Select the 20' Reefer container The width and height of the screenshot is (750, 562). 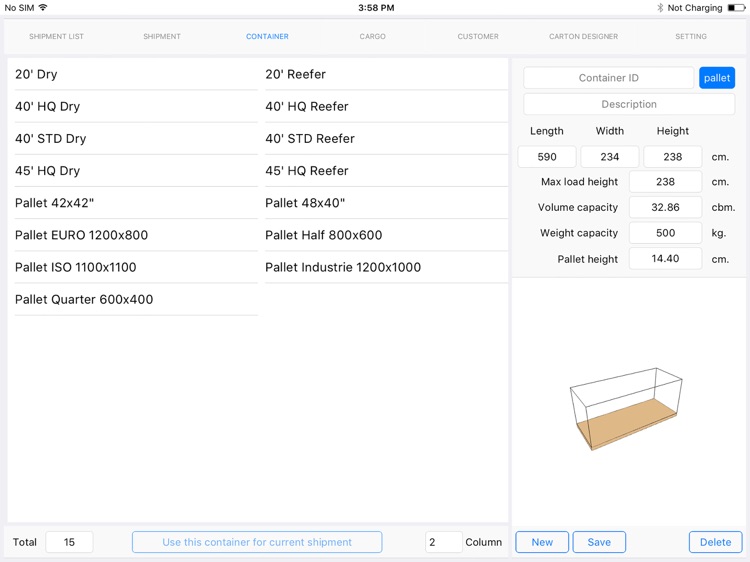tap(386, 74)
